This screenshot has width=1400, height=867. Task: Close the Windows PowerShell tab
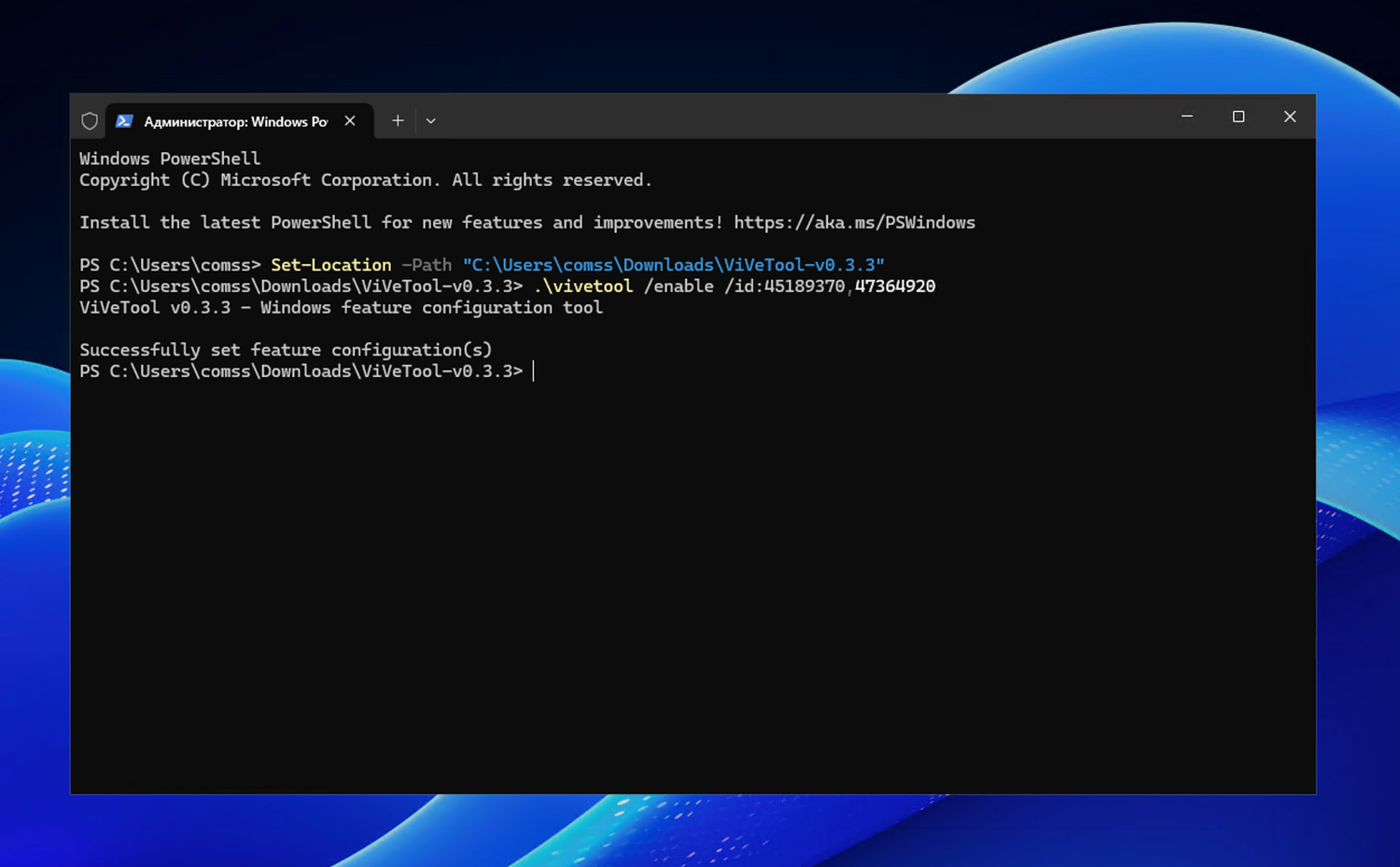(x=350, y=120)
